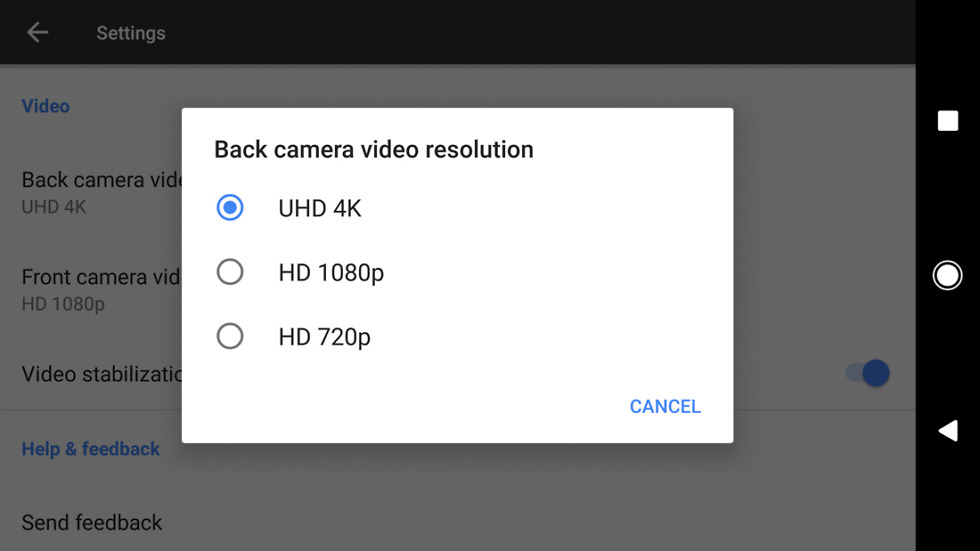This screenshot has height=551, width=980.
Task: Click the Settings title text
Action: pos(131,33)
